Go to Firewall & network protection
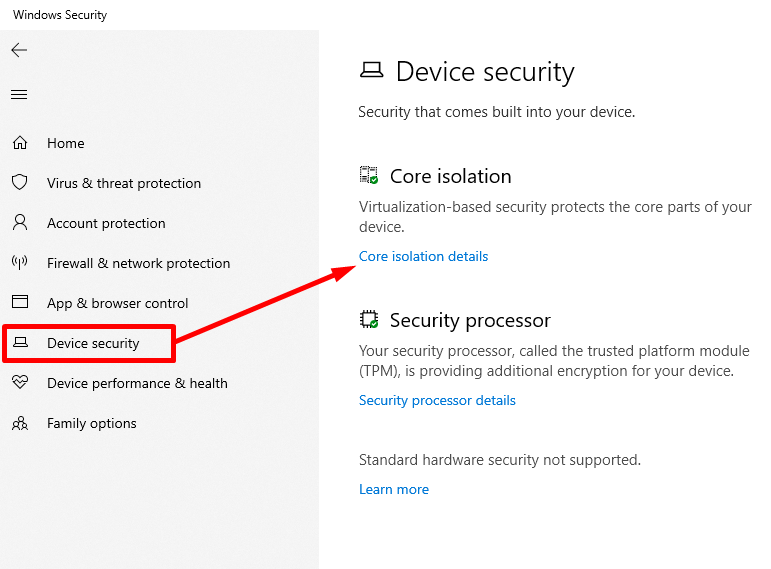This screenshot has width=771, height=569. [x=138, y=263]
